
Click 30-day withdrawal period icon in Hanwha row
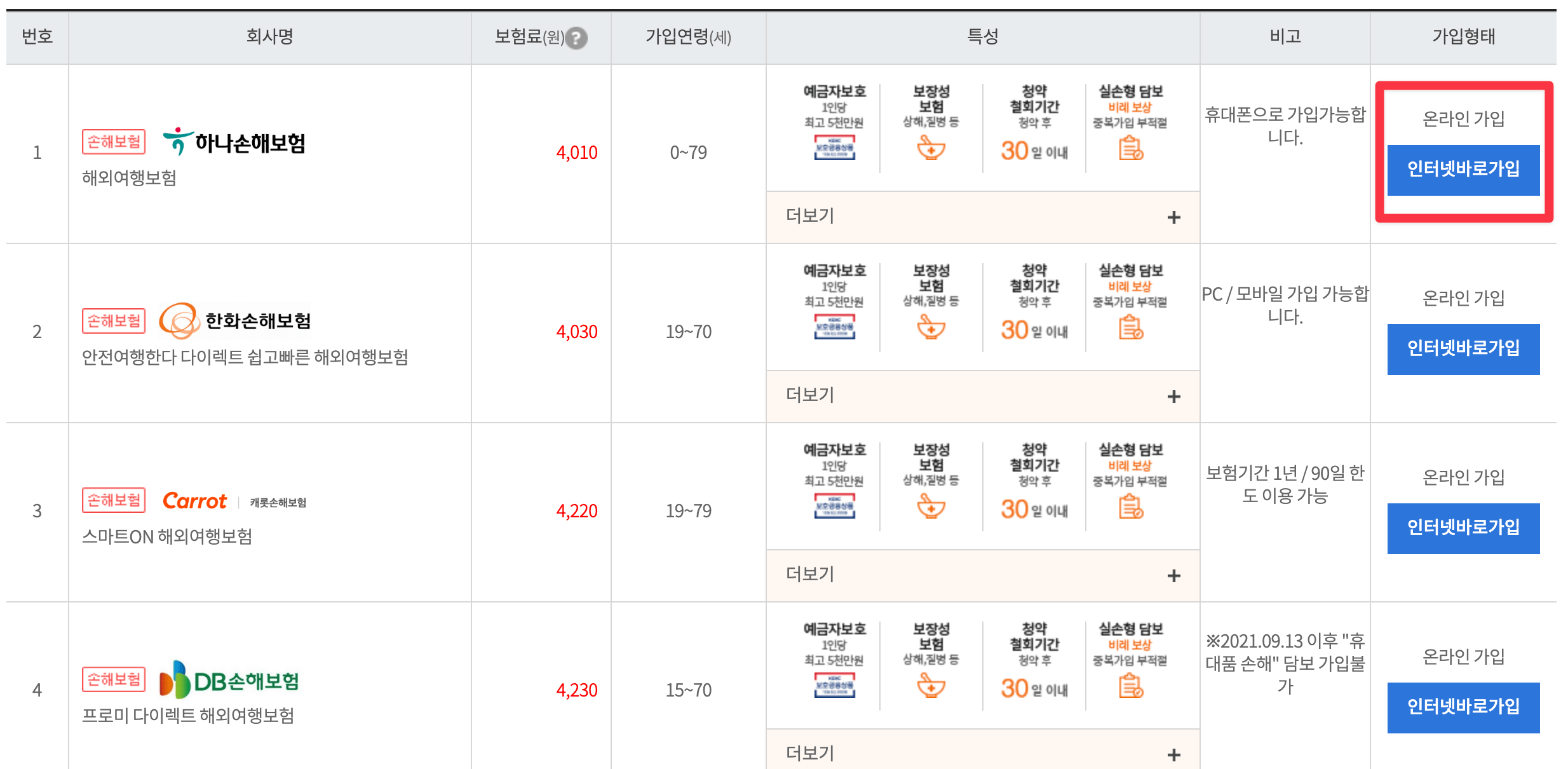coord(1034,330)
